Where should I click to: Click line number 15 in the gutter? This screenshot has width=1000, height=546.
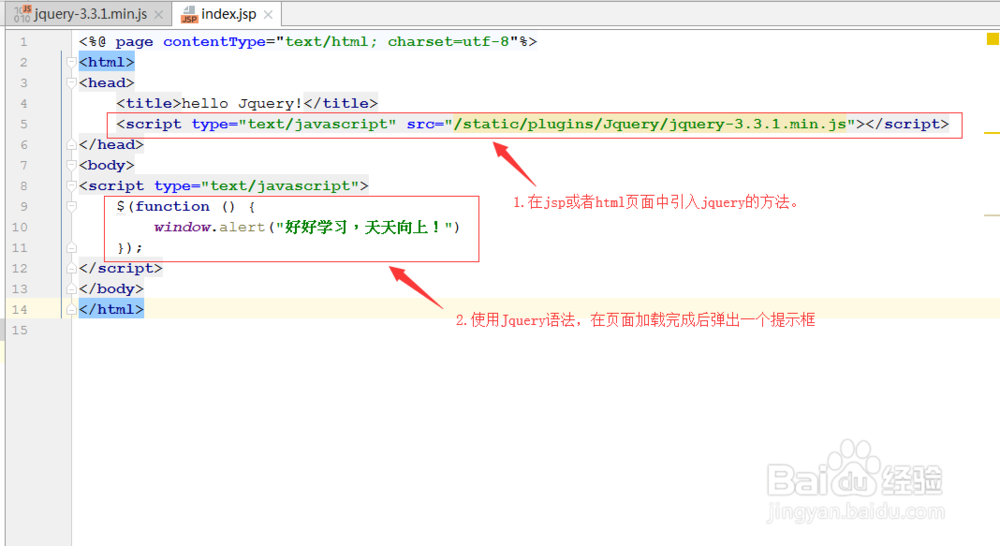click(x=20, y=330)
